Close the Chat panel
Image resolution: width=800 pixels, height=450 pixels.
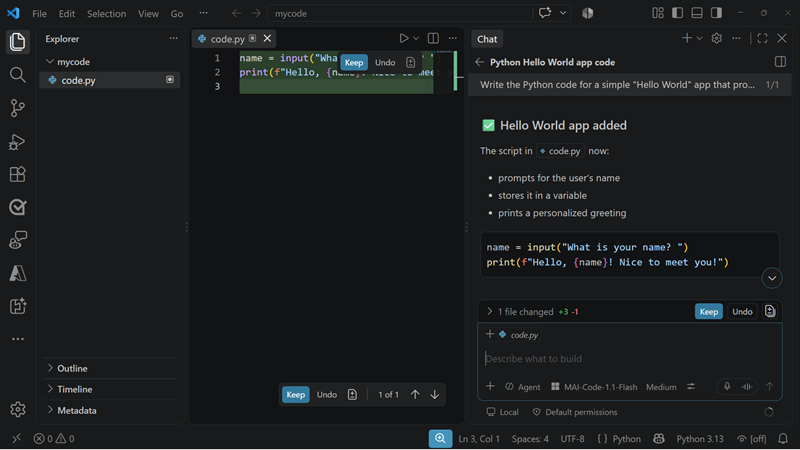(782, 38)
